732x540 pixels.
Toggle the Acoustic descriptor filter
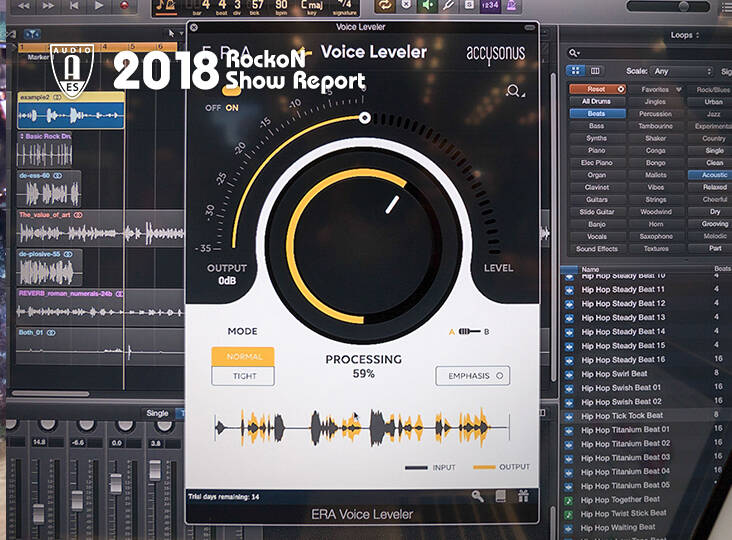[713, 175]
